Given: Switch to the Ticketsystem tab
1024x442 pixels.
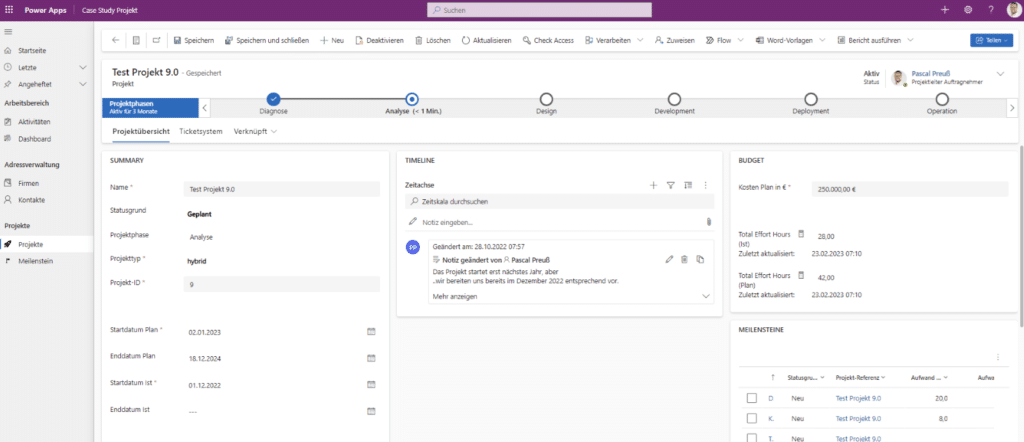Looking at the screenshot, I should pos(201,131).
